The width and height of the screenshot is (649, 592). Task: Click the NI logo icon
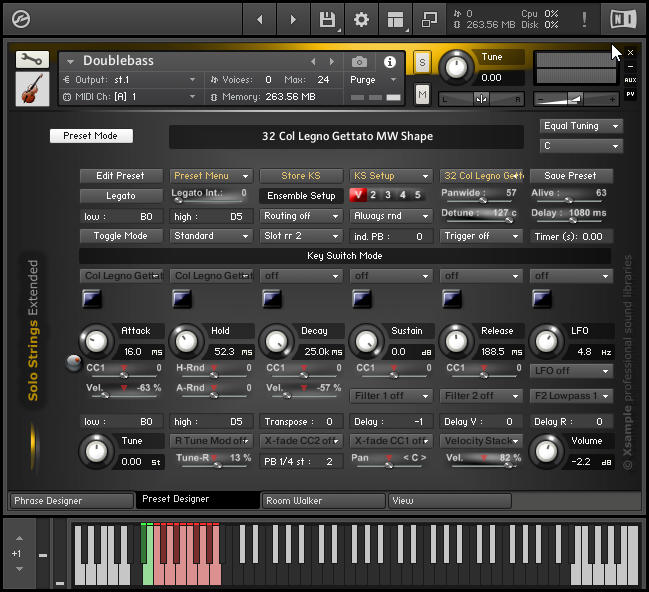click(623, 19)
